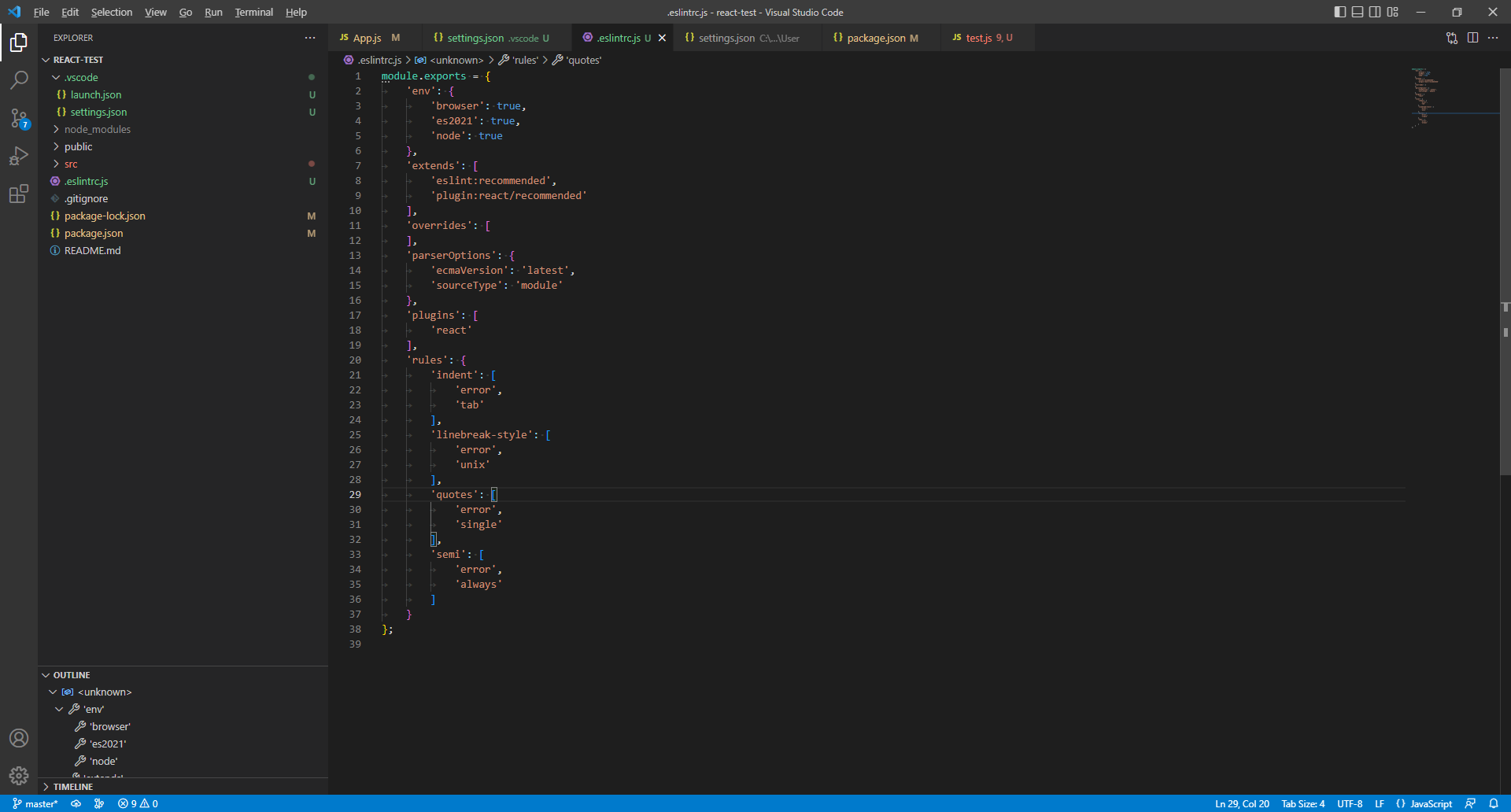Change cursor position via Ln 29, Col 20
This screenshot has width=1511, height=812.
pyautogui.click(x=1242, y=803)
